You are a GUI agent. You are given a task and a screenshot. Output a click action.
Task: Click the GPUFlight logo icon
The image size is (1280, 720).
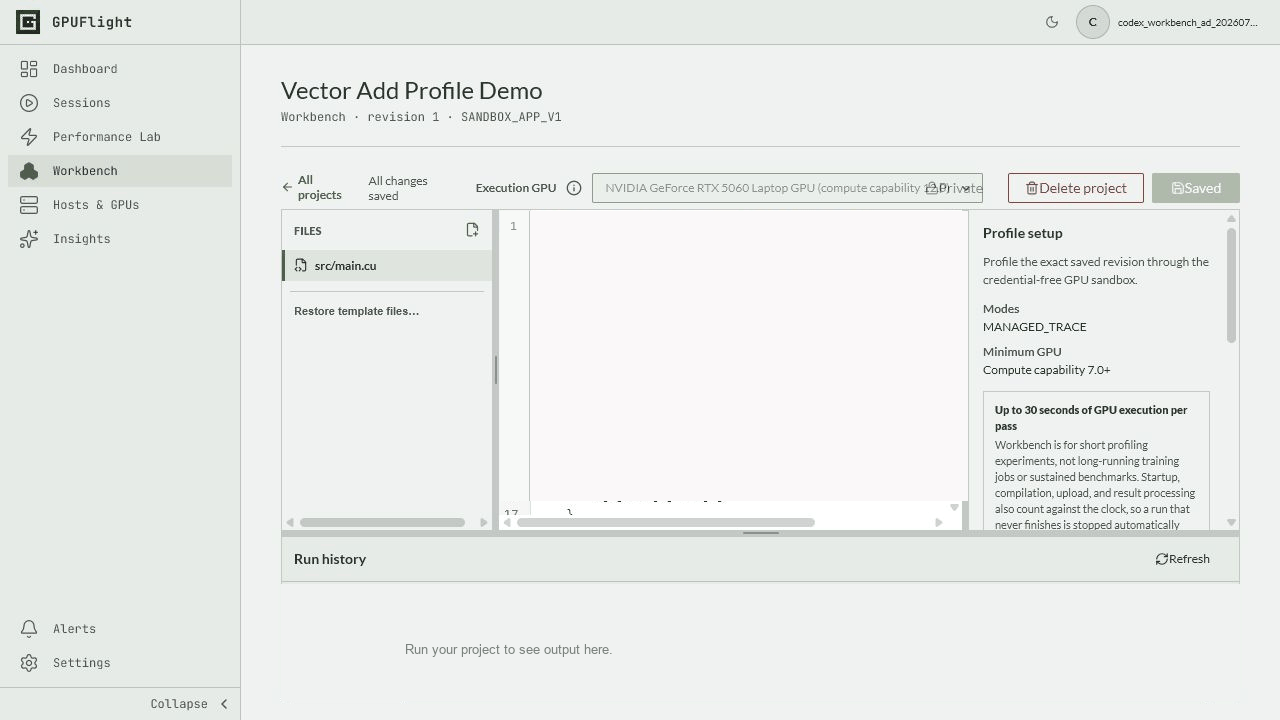28,22
